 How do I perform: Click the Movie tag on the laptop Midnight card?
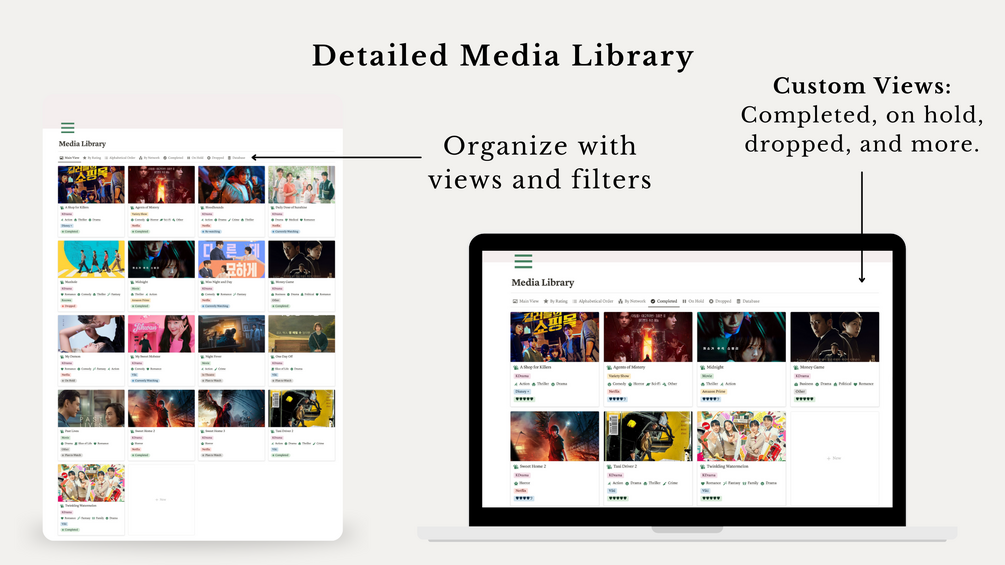click(707, 376)
